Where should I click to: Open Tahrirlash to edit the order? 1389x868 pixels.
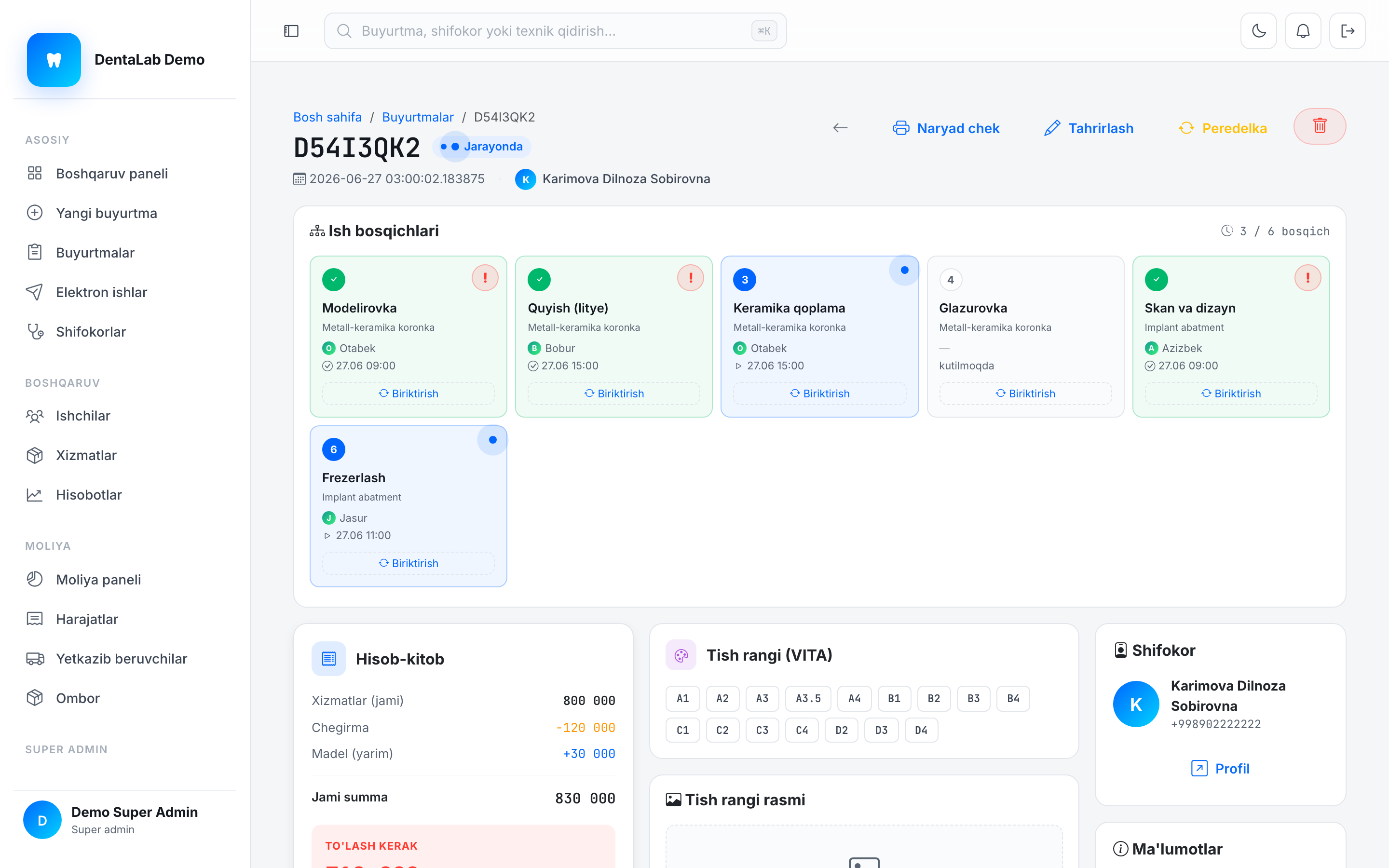pos(1089,128)
